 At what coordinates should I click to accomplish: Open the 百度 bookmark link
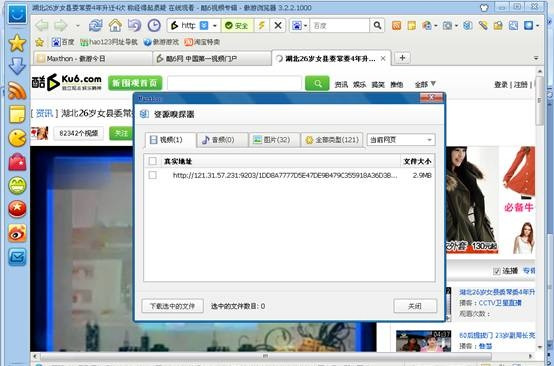click(63, 42)
